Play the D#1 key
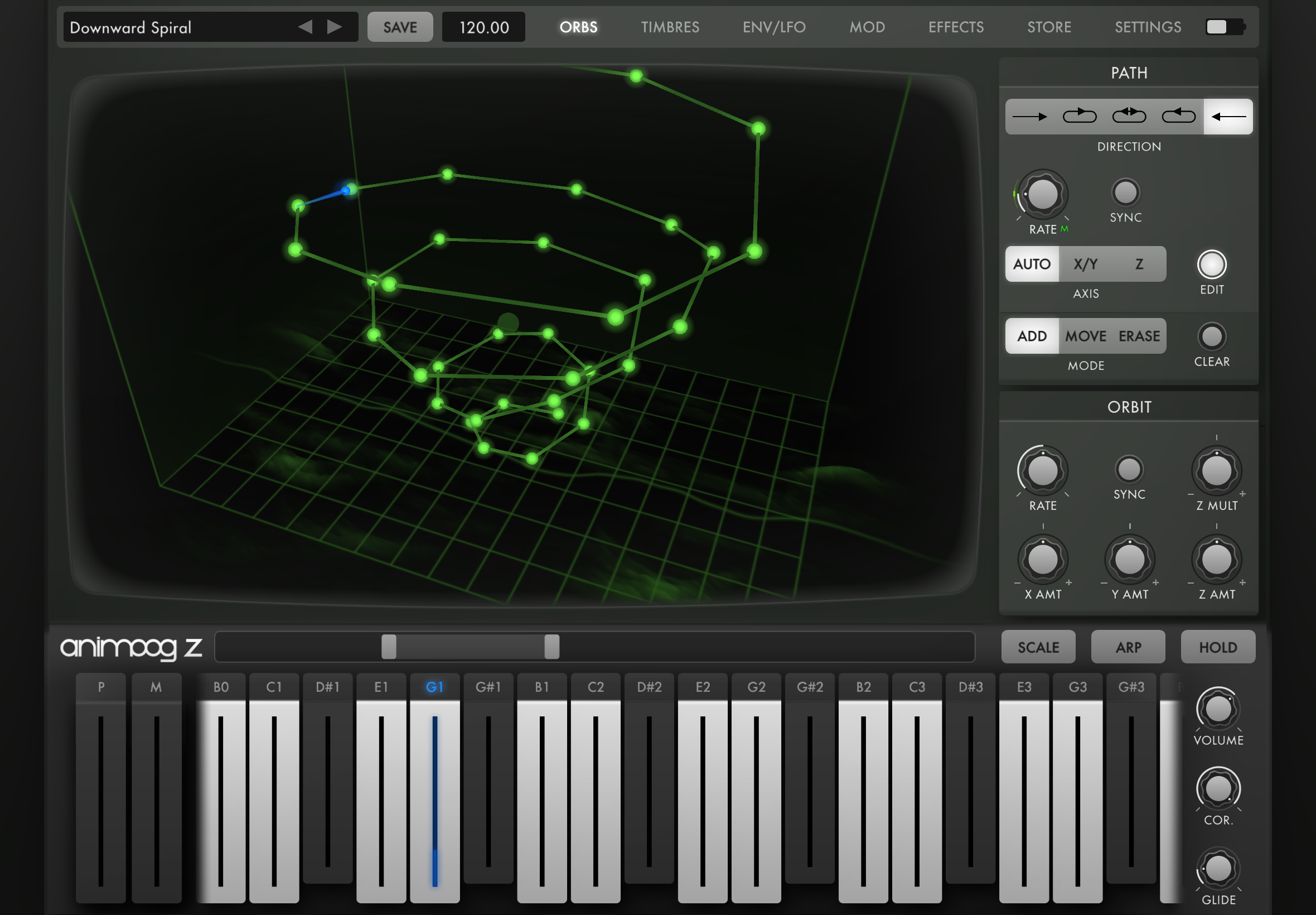This screenshot has width=1316, height=915. (x=328, y=777)
